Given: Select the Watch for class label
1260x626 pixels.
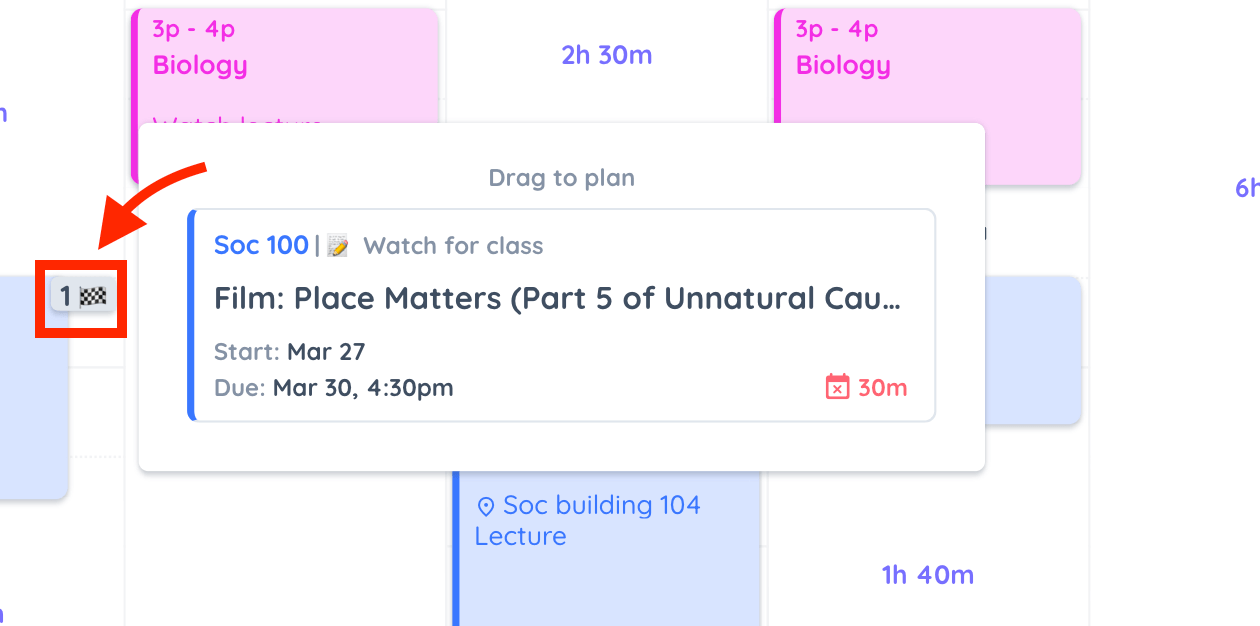Looking at the screenshot, I should [x=453, y=246].
